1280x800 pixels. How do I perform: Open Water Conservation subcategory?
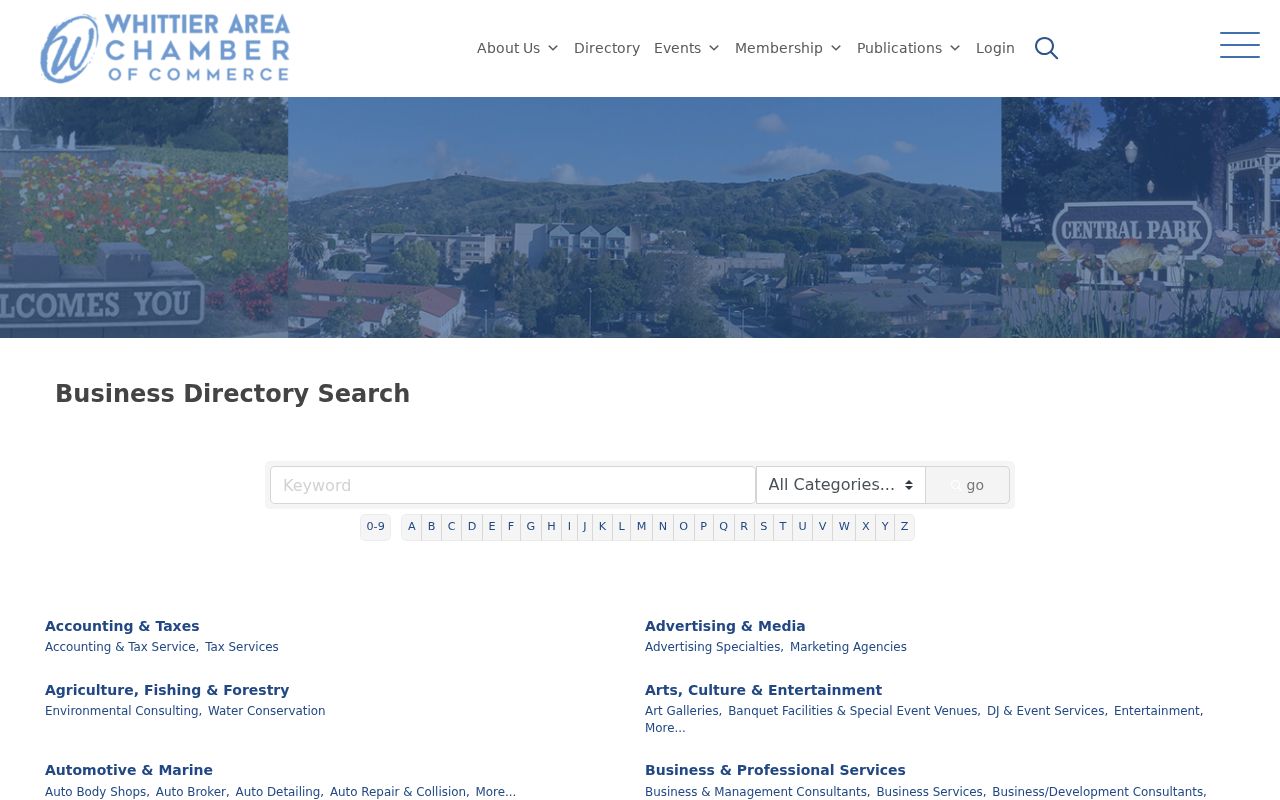pyautogui.click(x=266, y=711)
